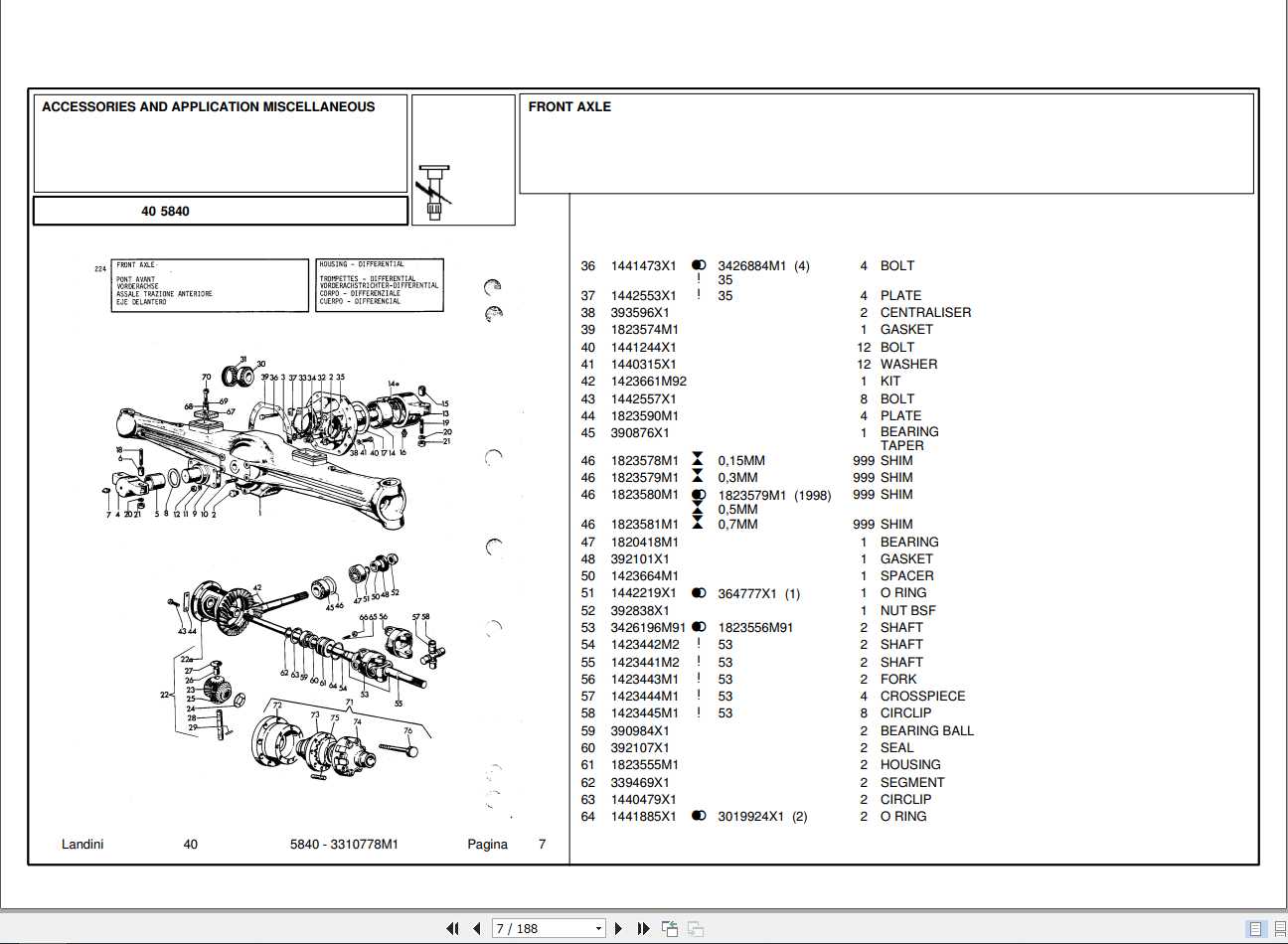Click the hourglass marker beside 0,7MM
1288x944 pixels.
pos(698,522)
